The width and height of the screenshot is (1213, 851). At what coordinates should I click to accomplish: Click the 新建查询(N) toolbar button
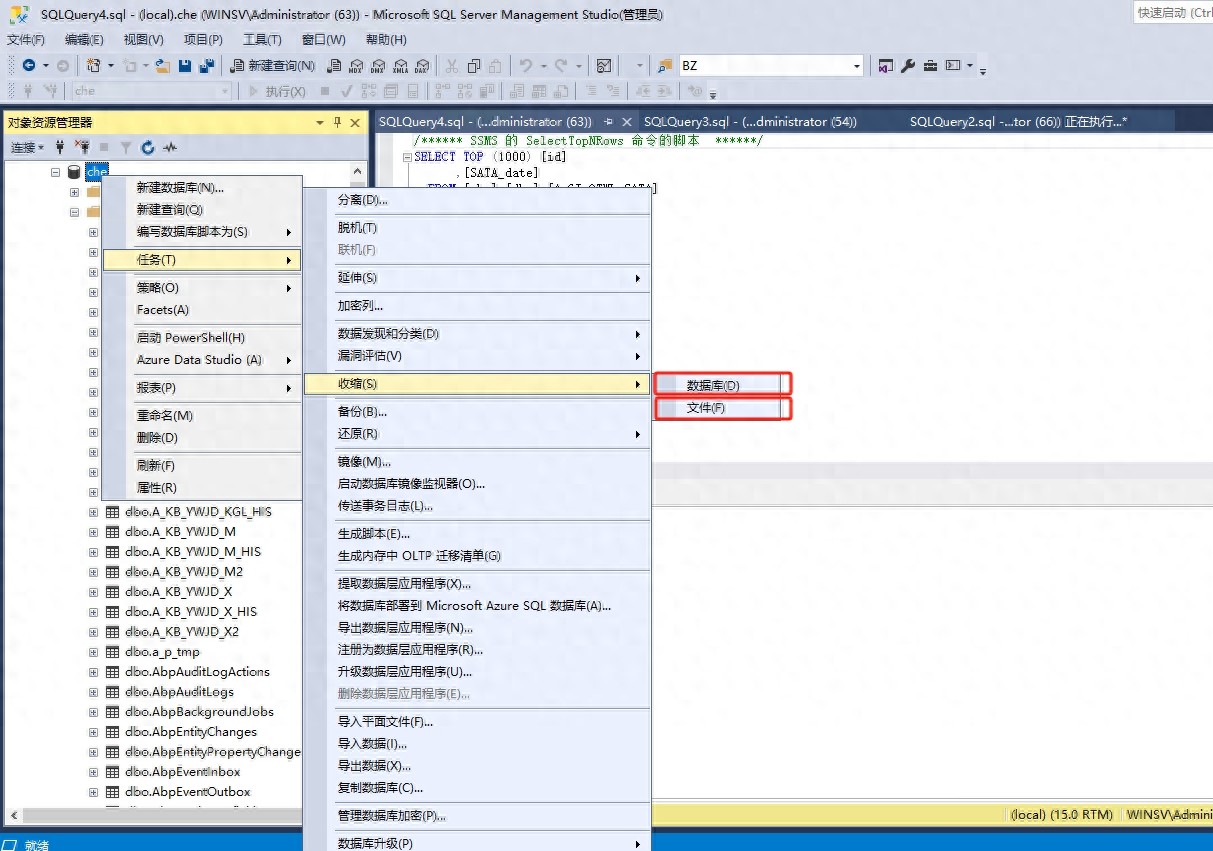point(273,66)
